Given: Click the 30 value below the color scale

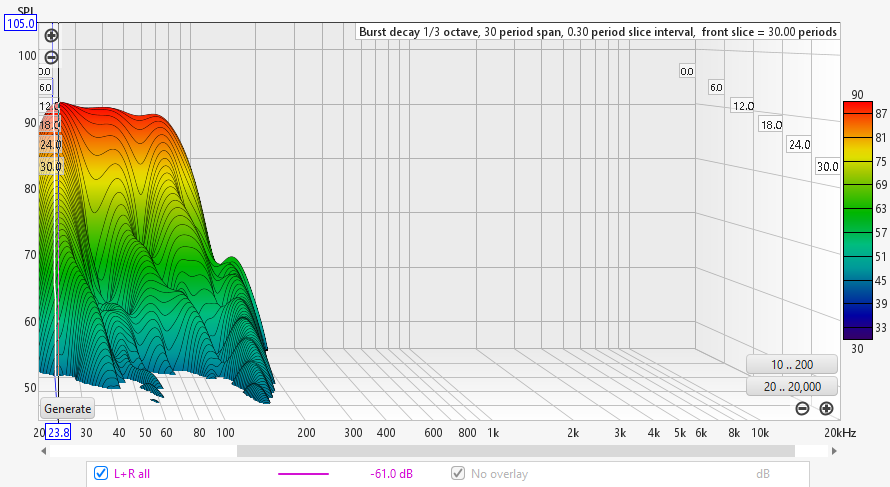Looking at the screenshot, I should 857,349.
